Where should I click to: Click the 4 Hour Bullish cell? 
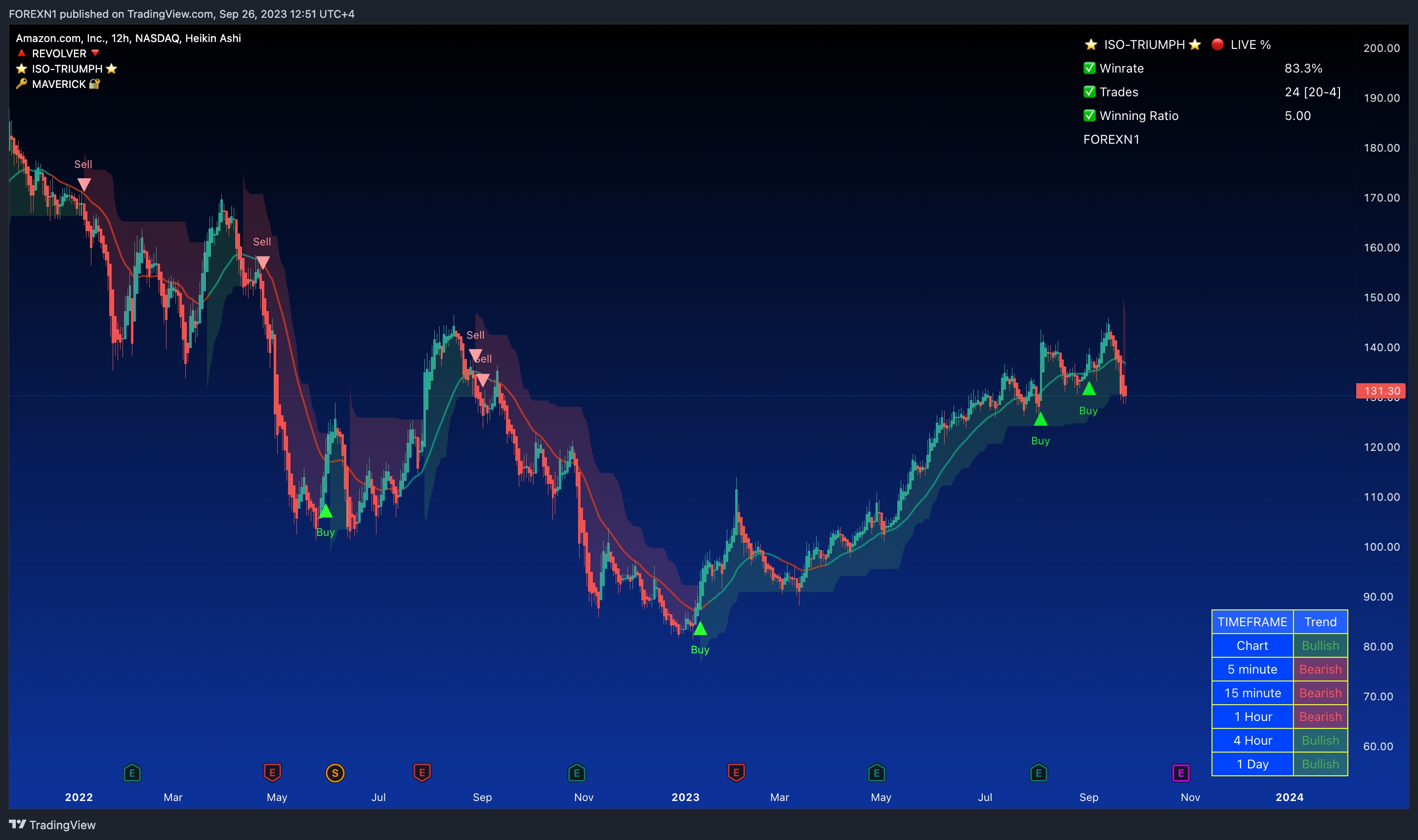pos(1320,740)
